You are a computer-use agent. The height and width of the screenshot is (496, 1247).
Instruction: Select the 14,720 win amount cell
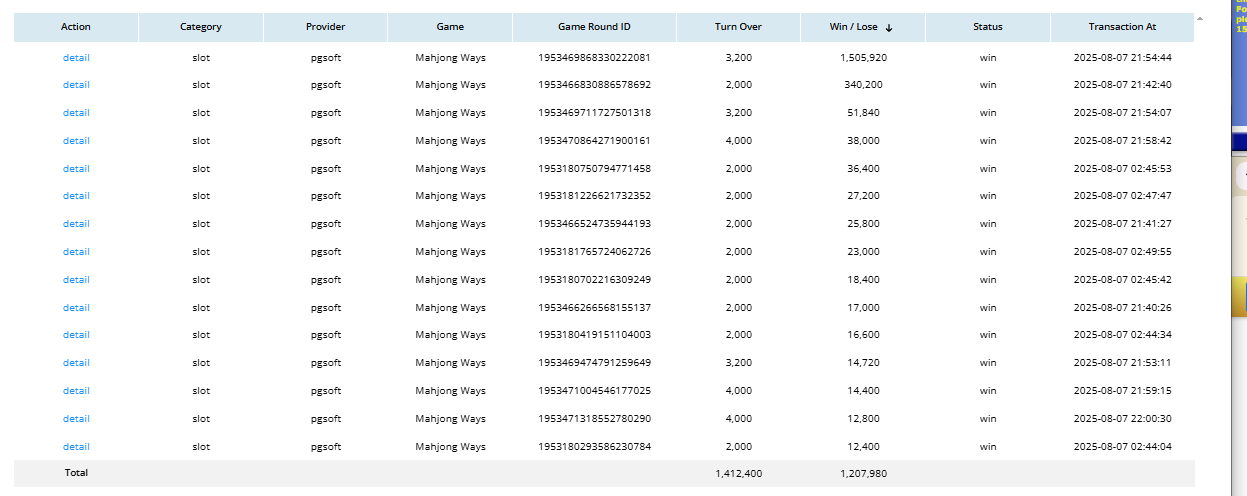pos(864,363)
